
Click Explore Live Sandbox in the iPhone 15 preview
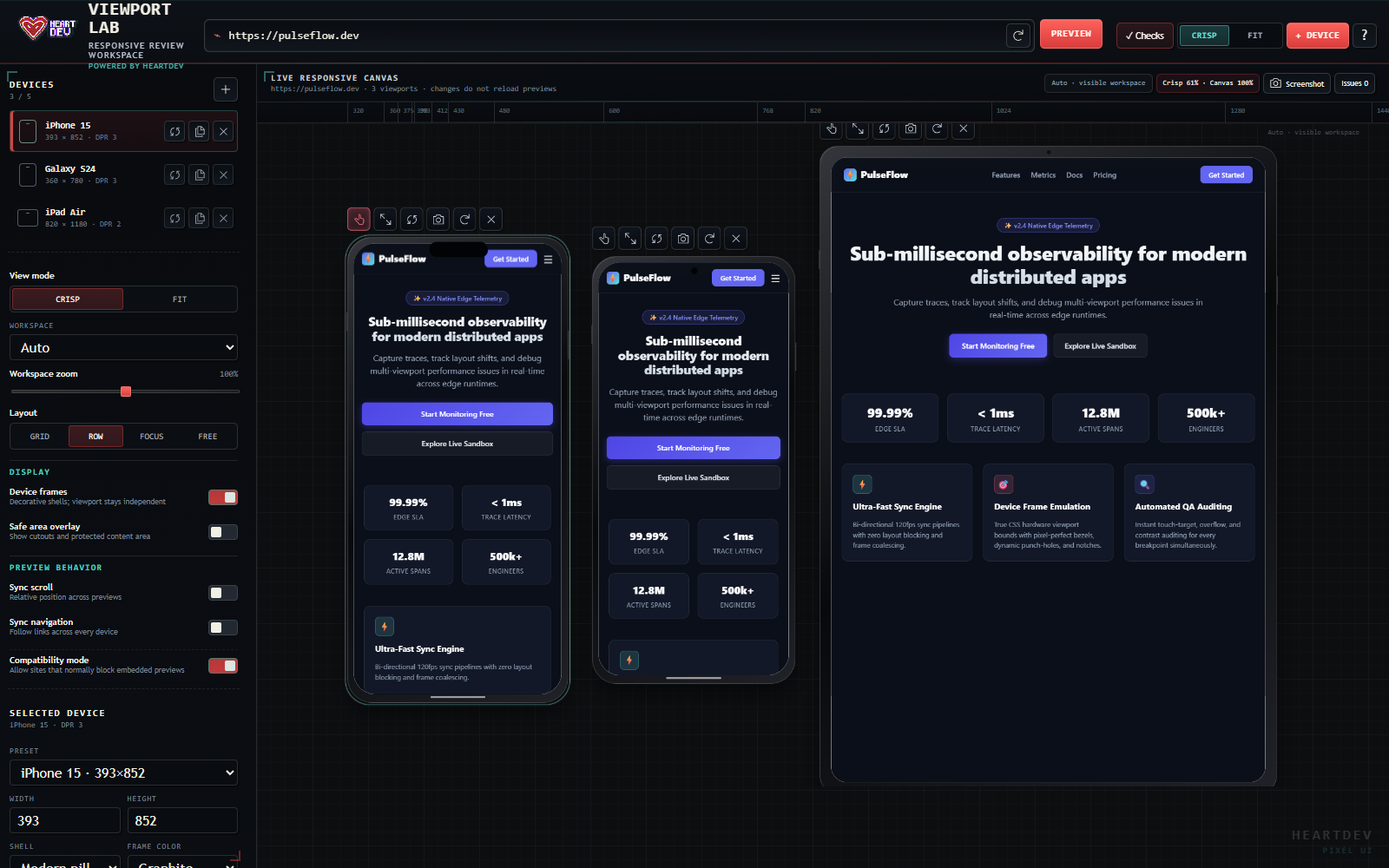tap(458, 444)
